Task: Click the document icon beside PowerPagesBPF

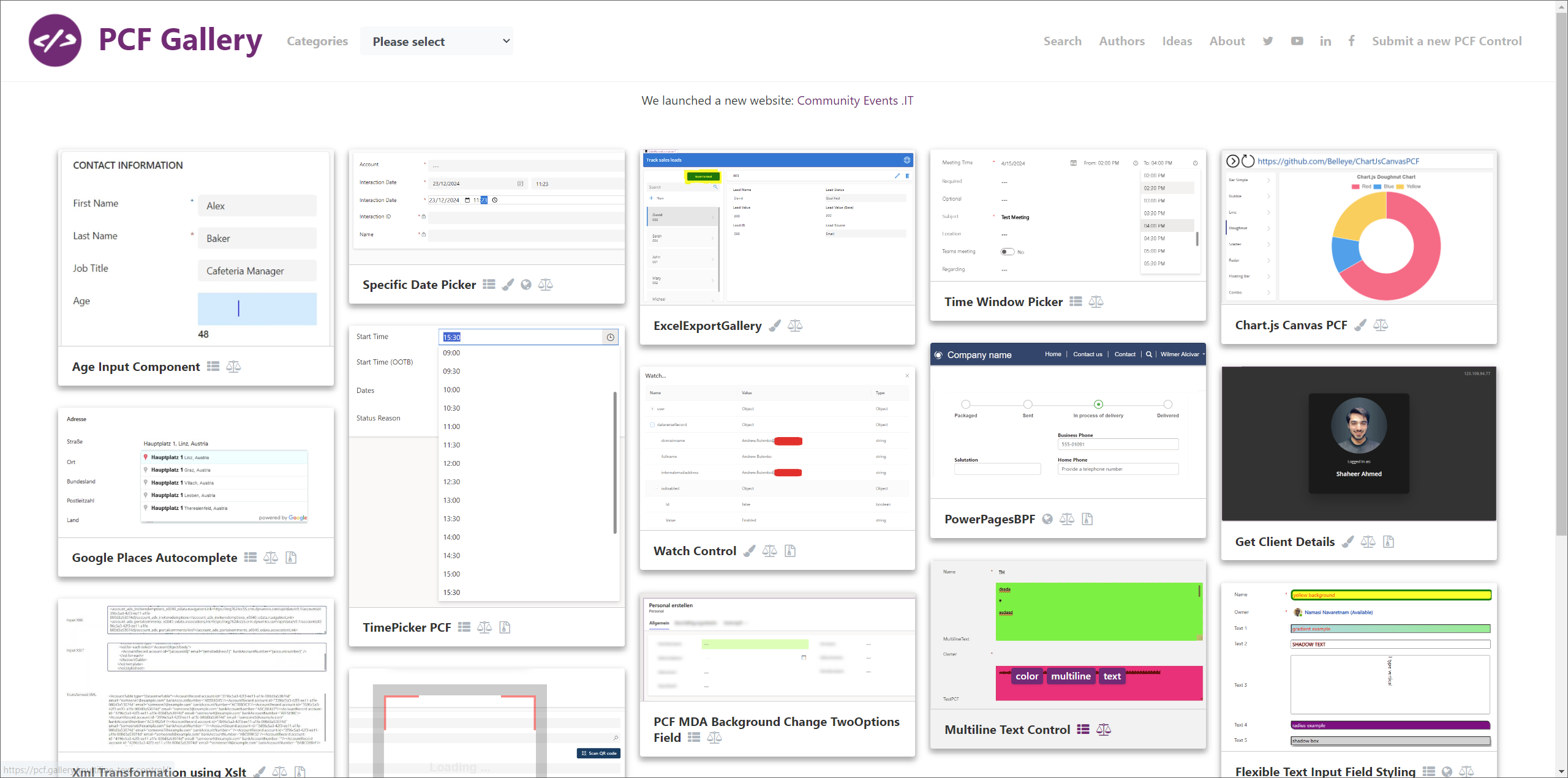Action: [x=1087, y=518]
